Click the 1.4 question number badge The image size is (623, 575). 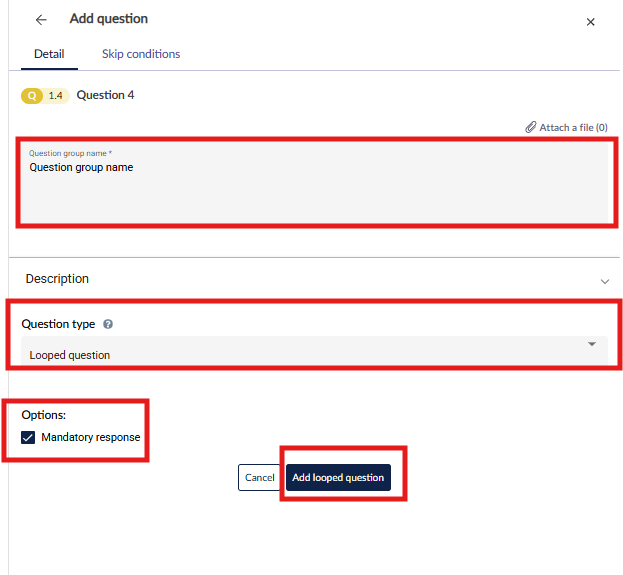58,96
